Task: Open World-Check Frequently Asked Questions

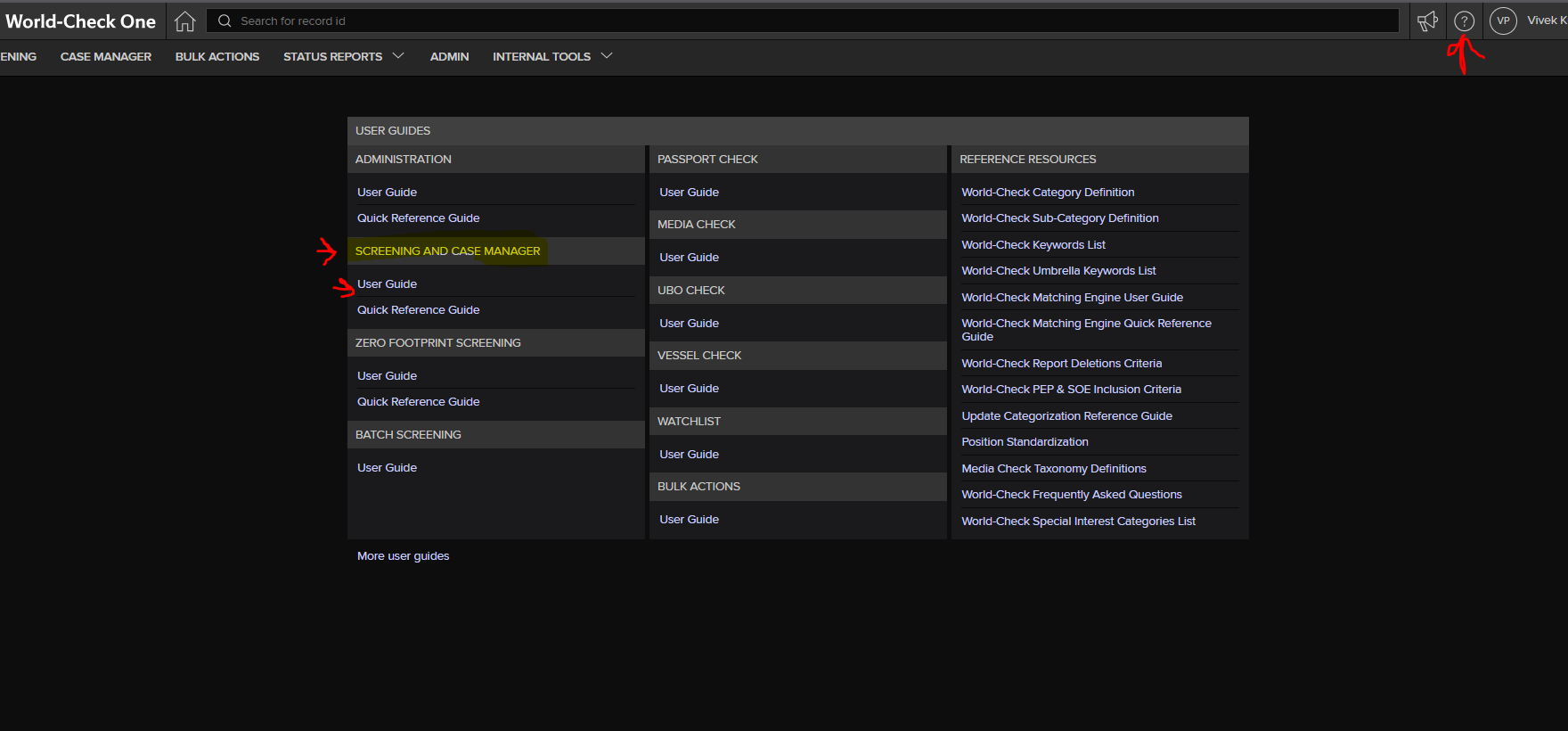Action: coord(1072,495)
